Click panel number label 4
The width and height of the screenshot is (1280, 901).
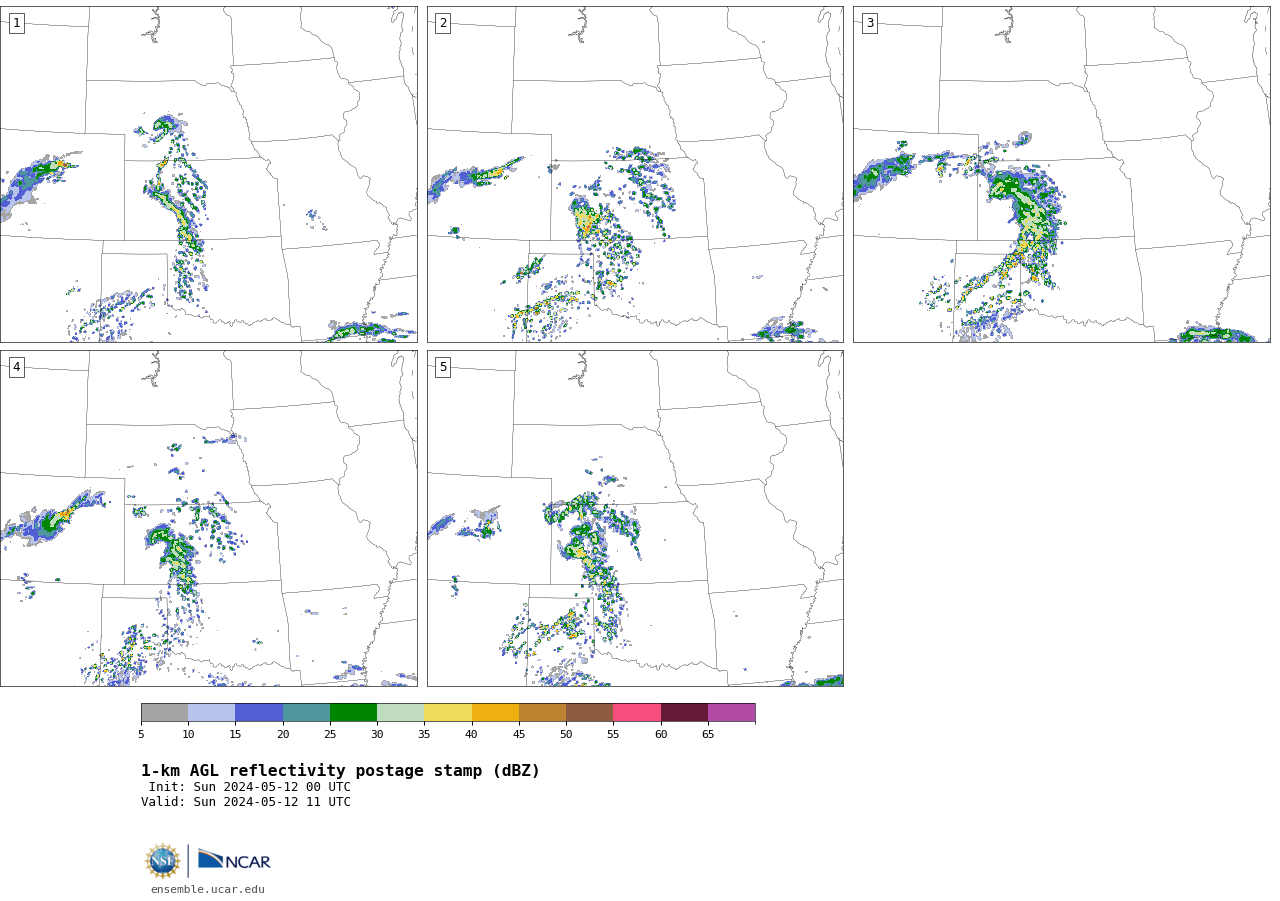pos(16,367)
